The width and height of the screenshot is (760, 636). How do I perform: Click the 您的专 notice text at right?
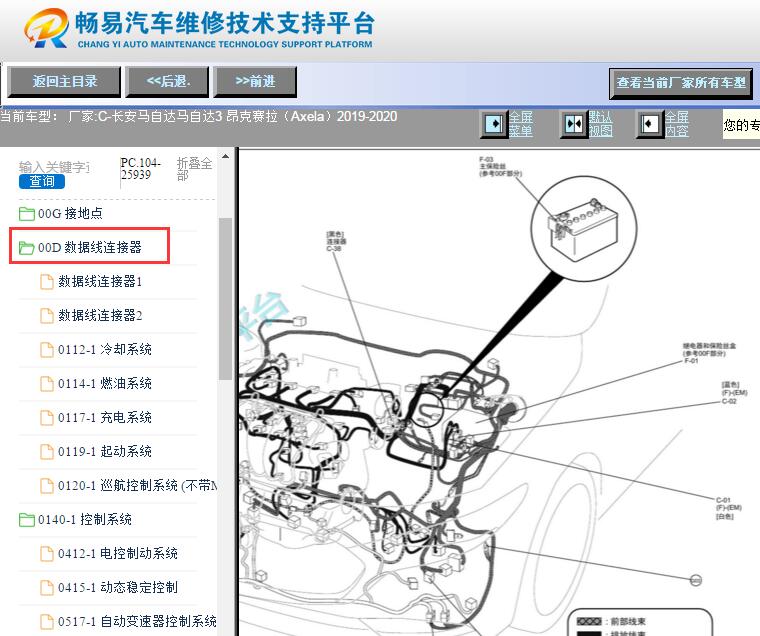pos(742,125)
